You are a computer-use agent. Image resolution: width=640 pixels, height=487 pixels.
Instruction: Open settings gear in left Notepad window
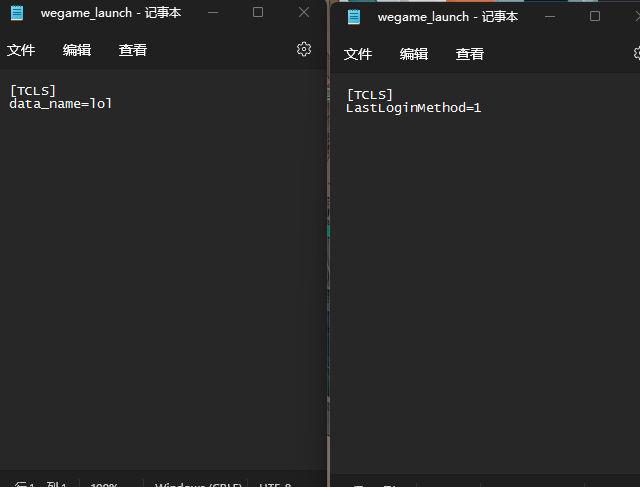304,49
